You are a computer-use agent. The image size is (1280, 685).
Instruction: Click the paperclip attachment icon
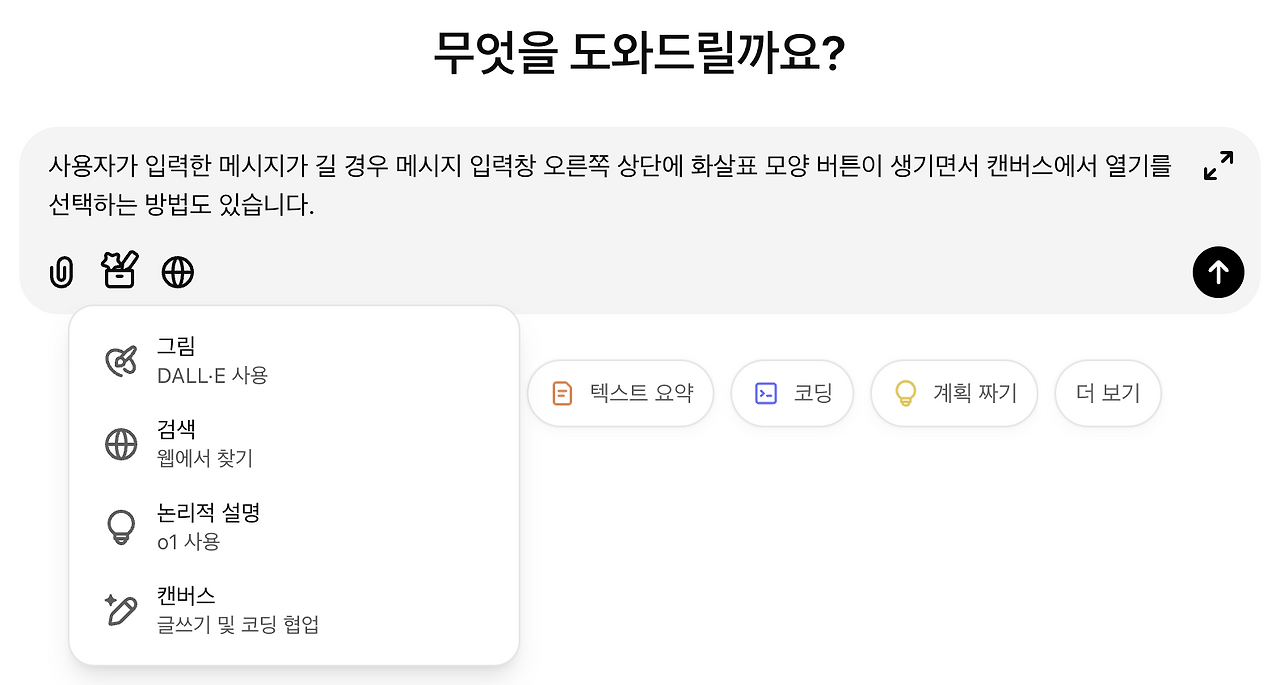click(61, 271)
